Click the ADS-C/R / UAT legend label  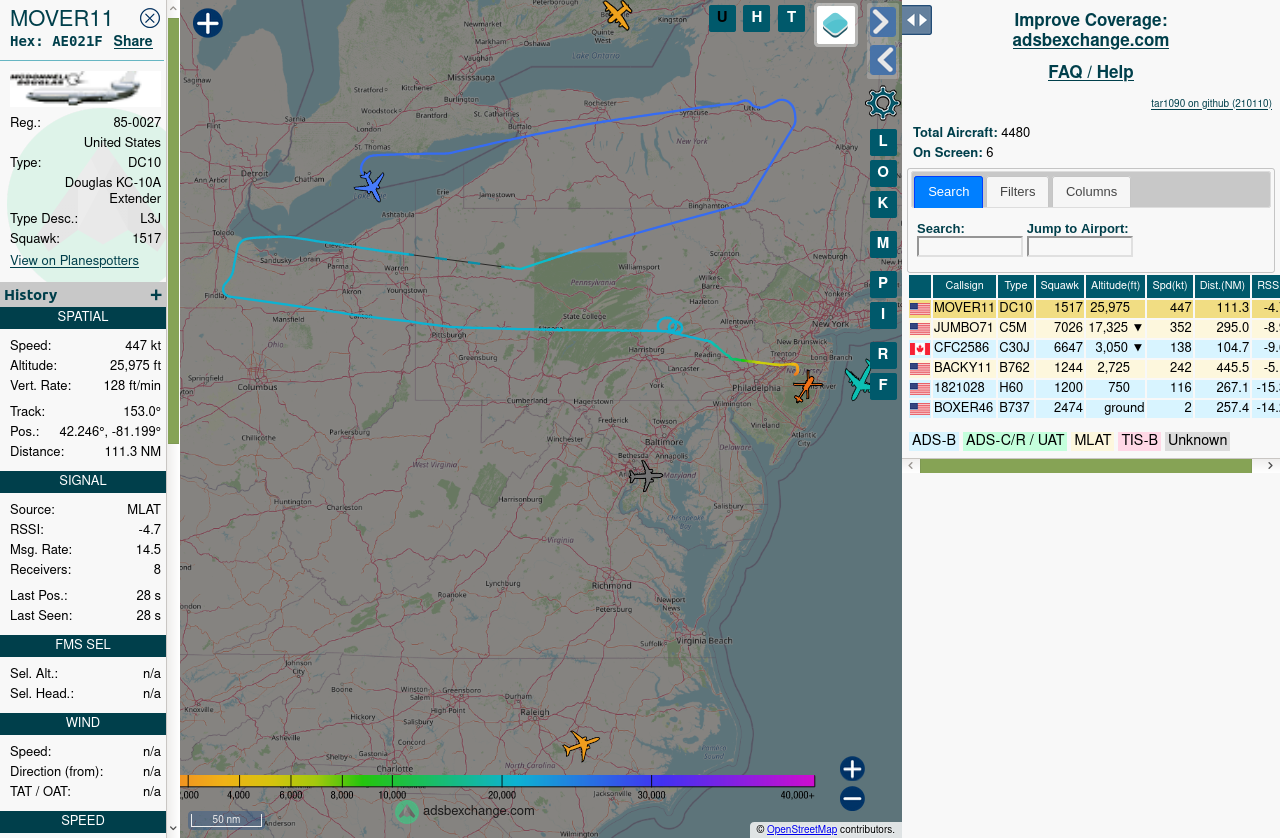point(1015,441)
